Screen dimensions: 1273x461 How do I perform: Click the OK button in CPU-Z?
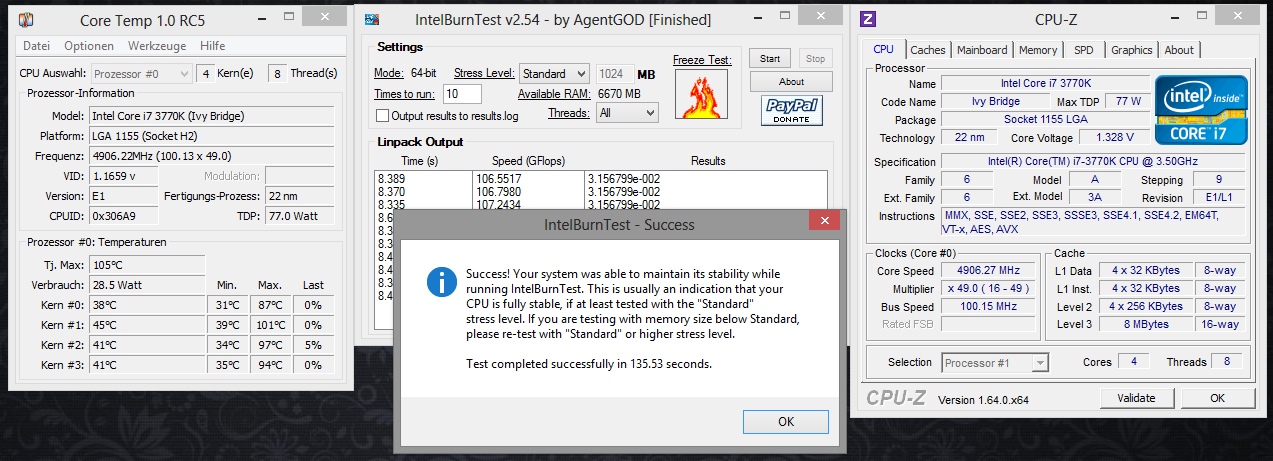point(1217,398)
